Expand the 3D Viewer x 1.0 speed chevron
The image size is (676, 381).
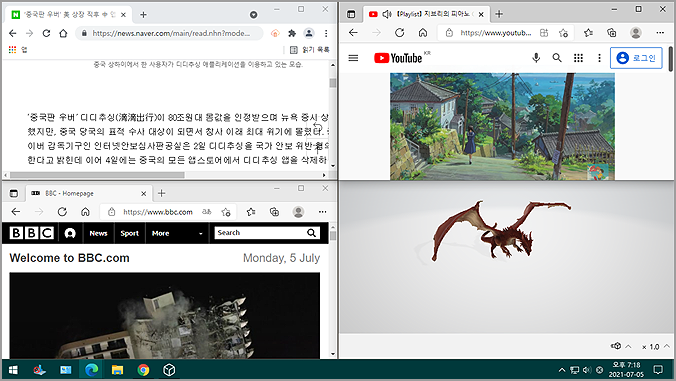(667, 346)
